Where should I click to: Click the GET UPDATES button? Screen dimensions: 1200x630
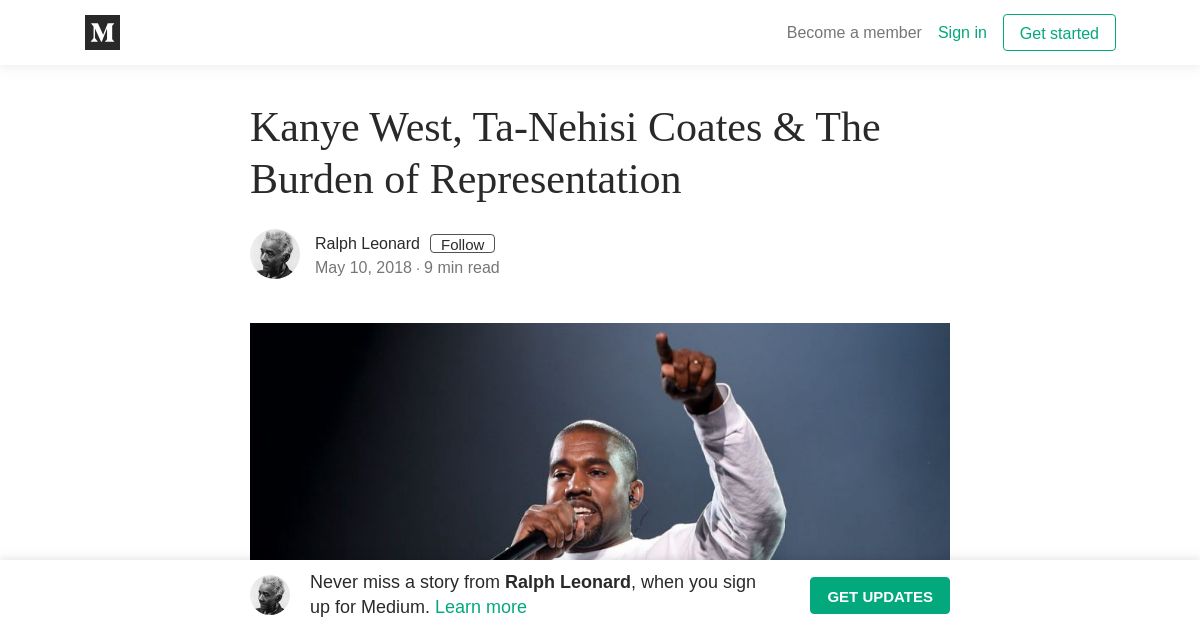880,596
